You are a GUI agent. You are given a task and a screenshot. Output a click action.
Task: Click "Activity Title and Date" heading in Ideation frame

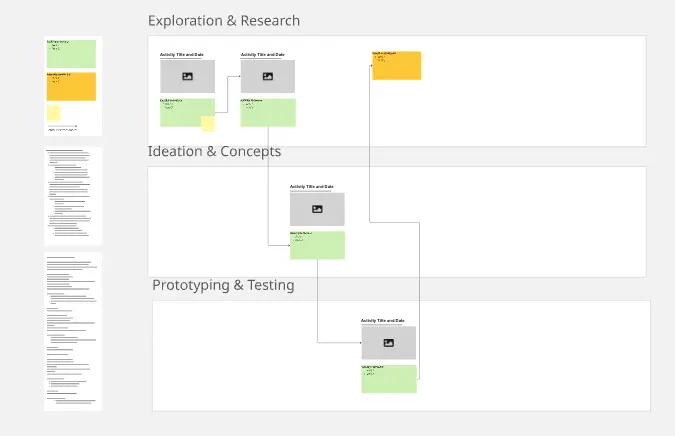coord(312,186)
